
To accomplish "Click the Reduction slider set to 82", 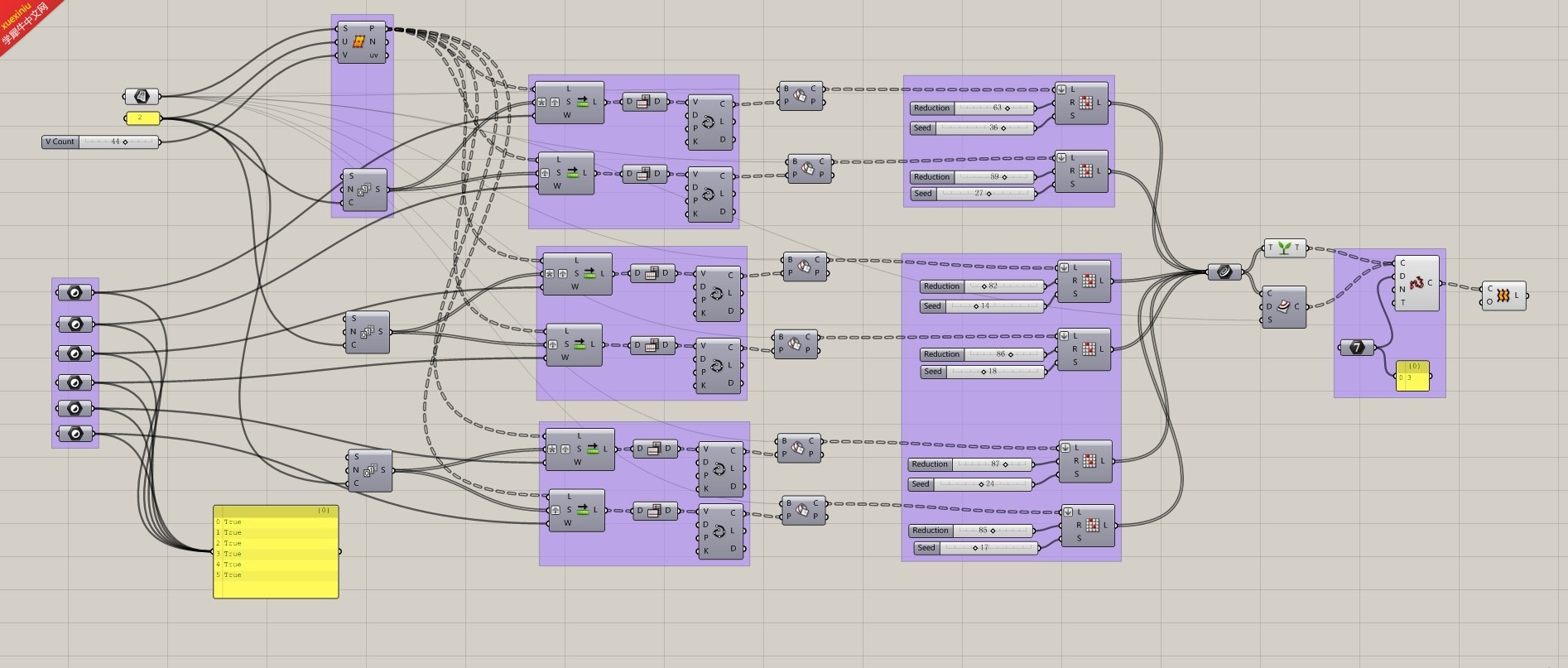I will [983, 286].
